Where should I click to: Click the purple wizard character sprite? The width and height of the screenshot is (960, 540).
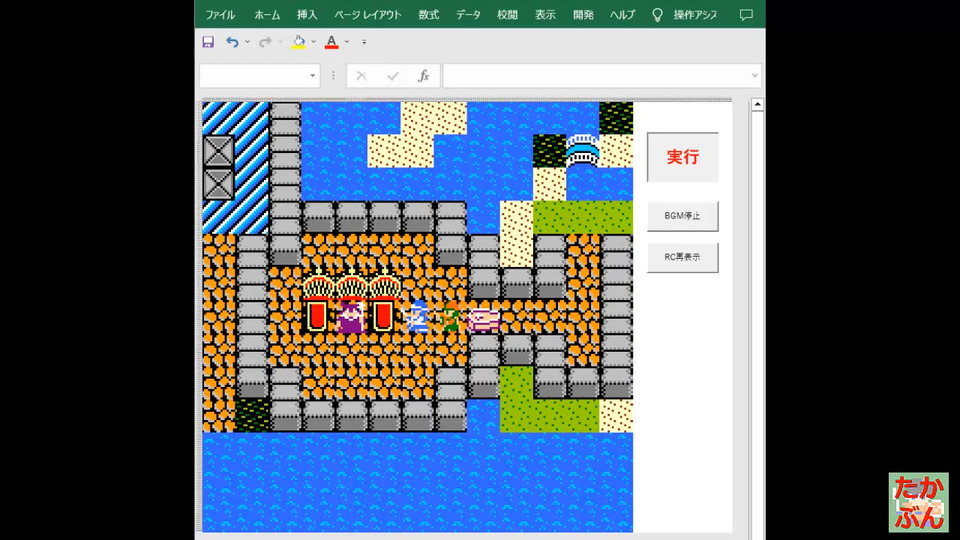click(351, 316)
